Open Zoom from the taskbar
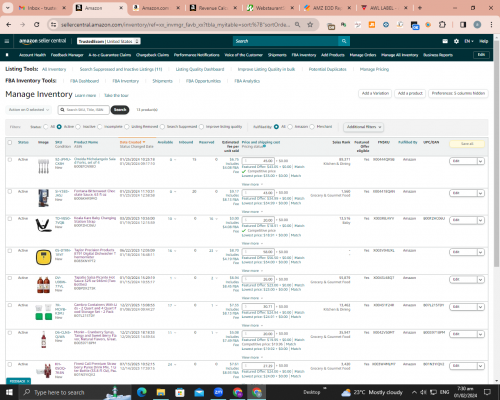The width and height of the screenshot is (500, 400). pyautogui.click(x=218, y=392)
